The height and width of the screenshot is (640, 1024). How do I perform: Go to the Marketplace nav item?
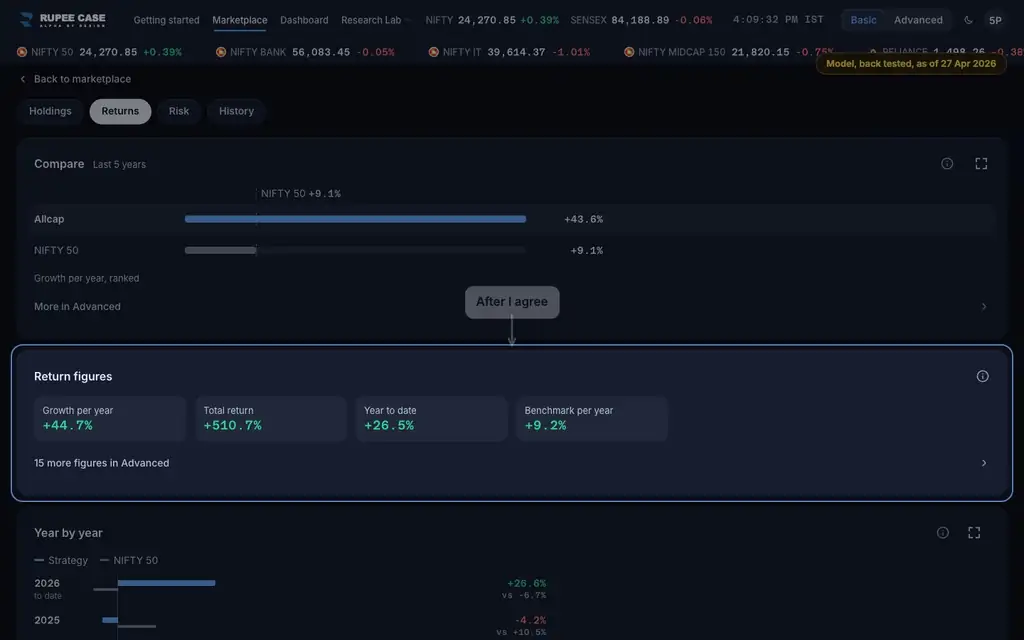point(240,20)
